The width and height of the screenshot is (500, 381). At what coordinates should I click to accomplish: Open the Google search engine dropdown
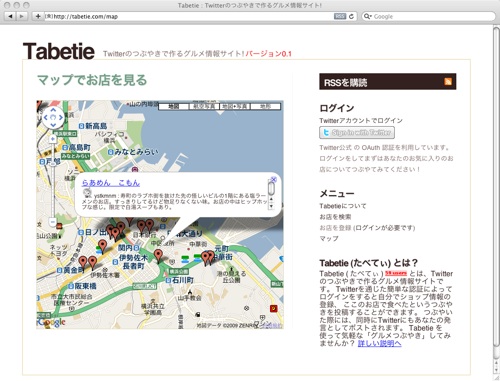point(368,16)
